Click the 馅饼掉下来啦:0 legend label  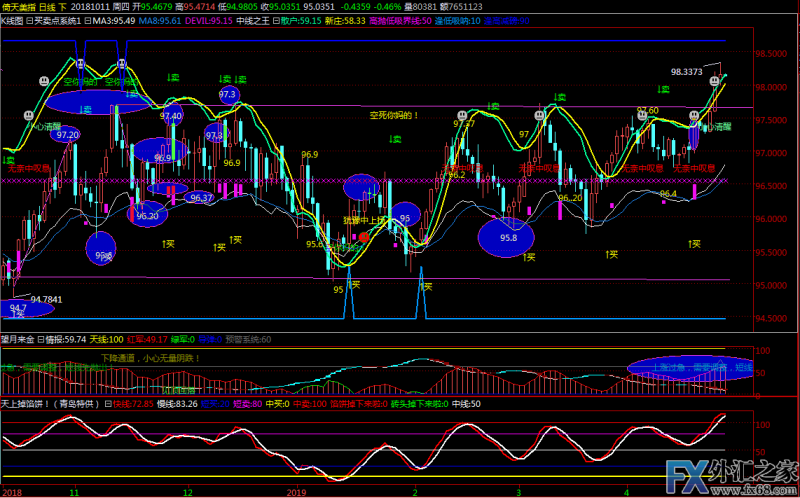[x=359, y=404]
